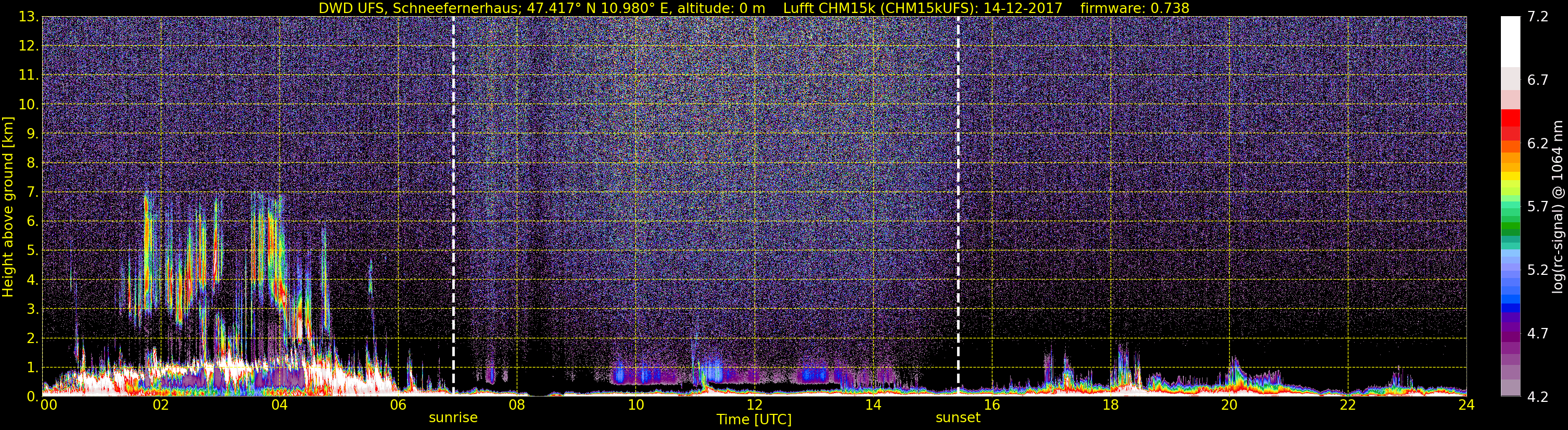Click the 'sunset' label below the time axis

(958, 418)
